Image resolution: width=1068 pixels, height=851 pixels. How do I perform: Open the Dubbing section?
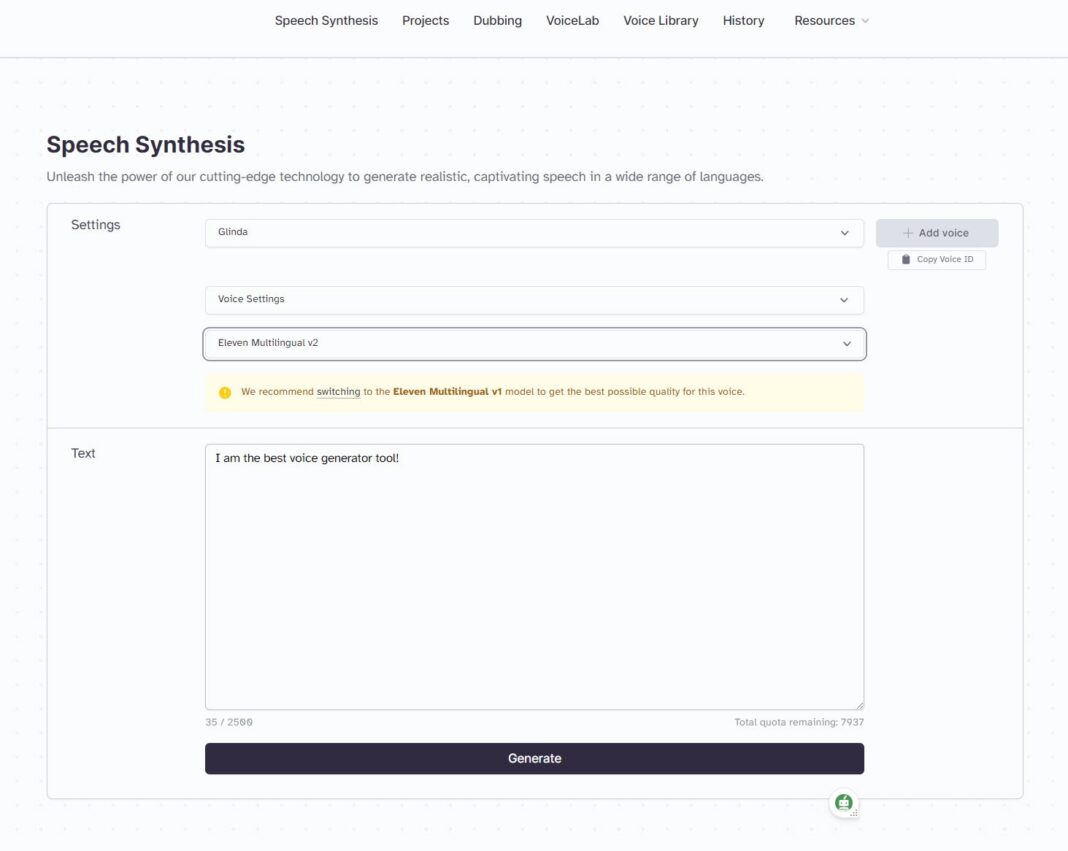(497, 20)
